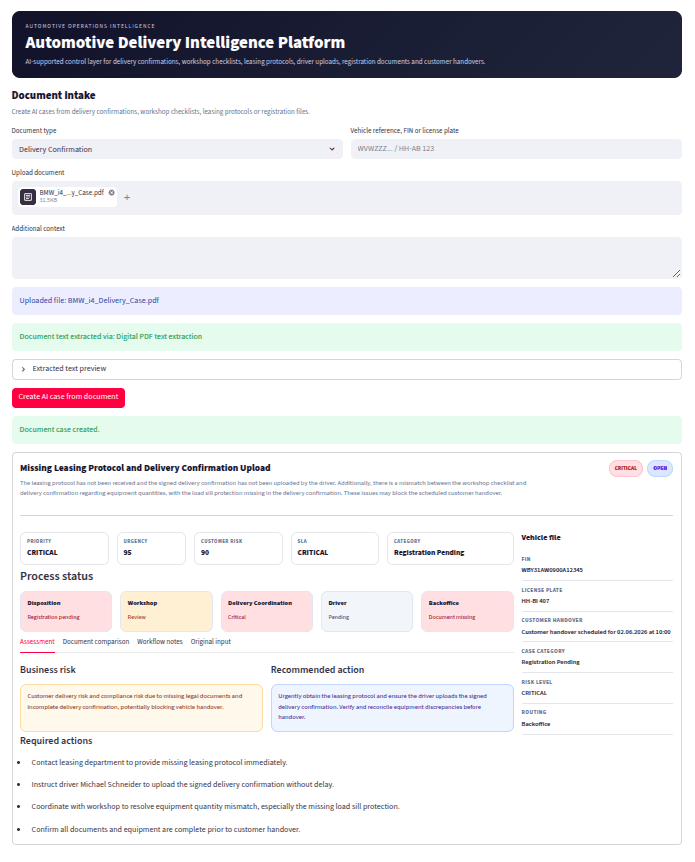Click the Routing value Backoffice
This screenshot has width=695, height=862.
tap(536, 724)
